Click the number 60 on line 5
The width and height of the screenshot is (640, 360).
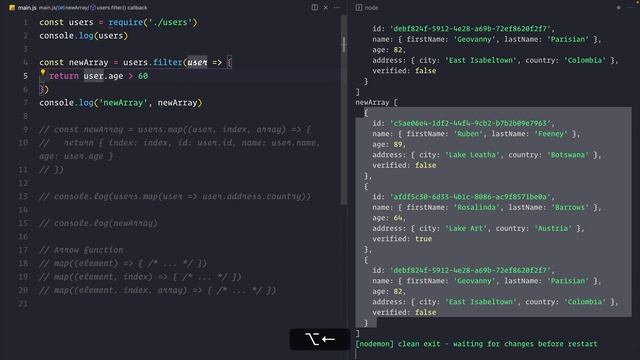tap(143, 76)
